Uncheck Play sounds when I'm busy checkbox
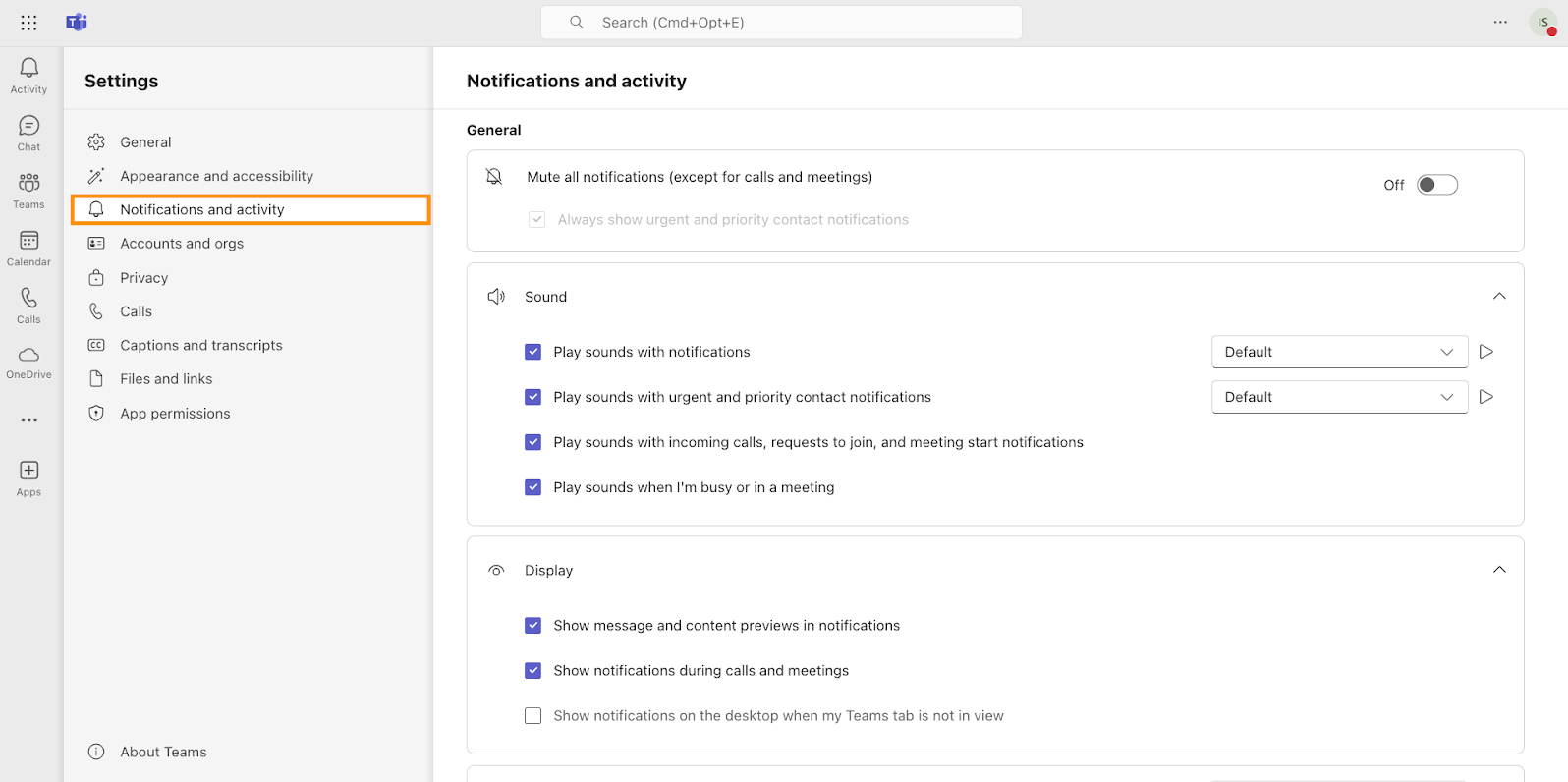Viewport: 1568px width, 782px height. pyautogui.click(x=533, y=487)
